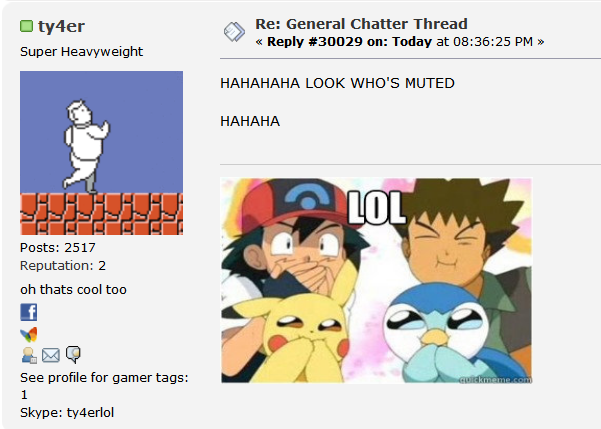
Task: Click the 'HAHAHAHA LOOK WHO'S MUTED' text
Action: tap(337, 83)
